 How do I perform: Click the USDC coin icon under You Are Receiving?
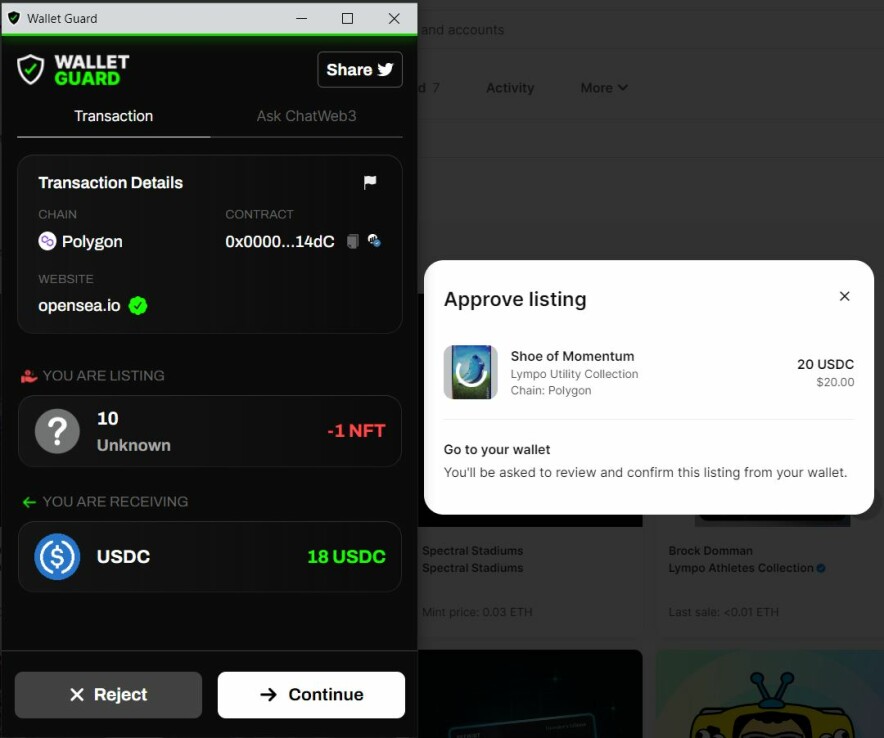click(57, 557)
